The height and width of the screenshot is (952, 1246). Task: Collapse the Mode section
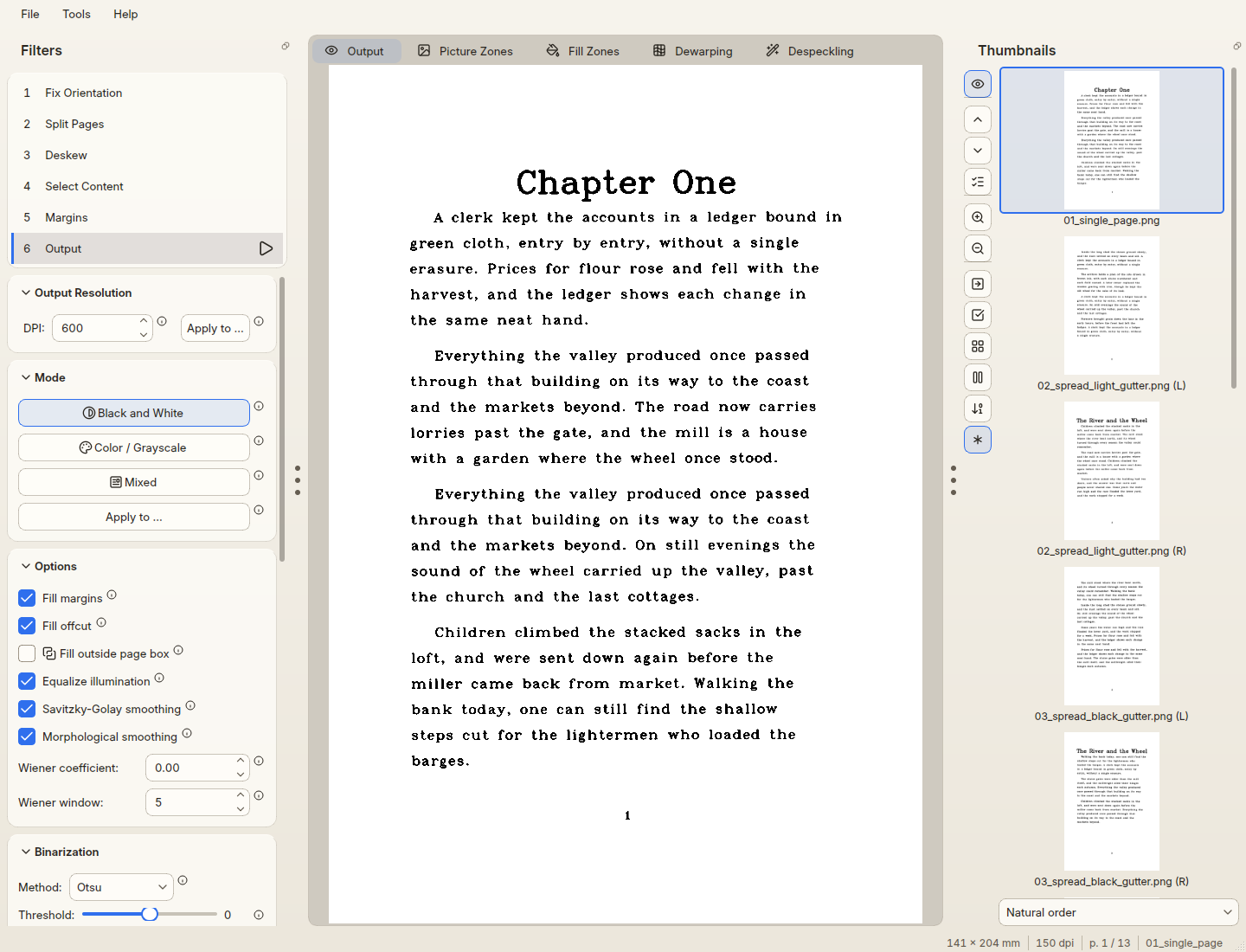click(x=26, y=377)
